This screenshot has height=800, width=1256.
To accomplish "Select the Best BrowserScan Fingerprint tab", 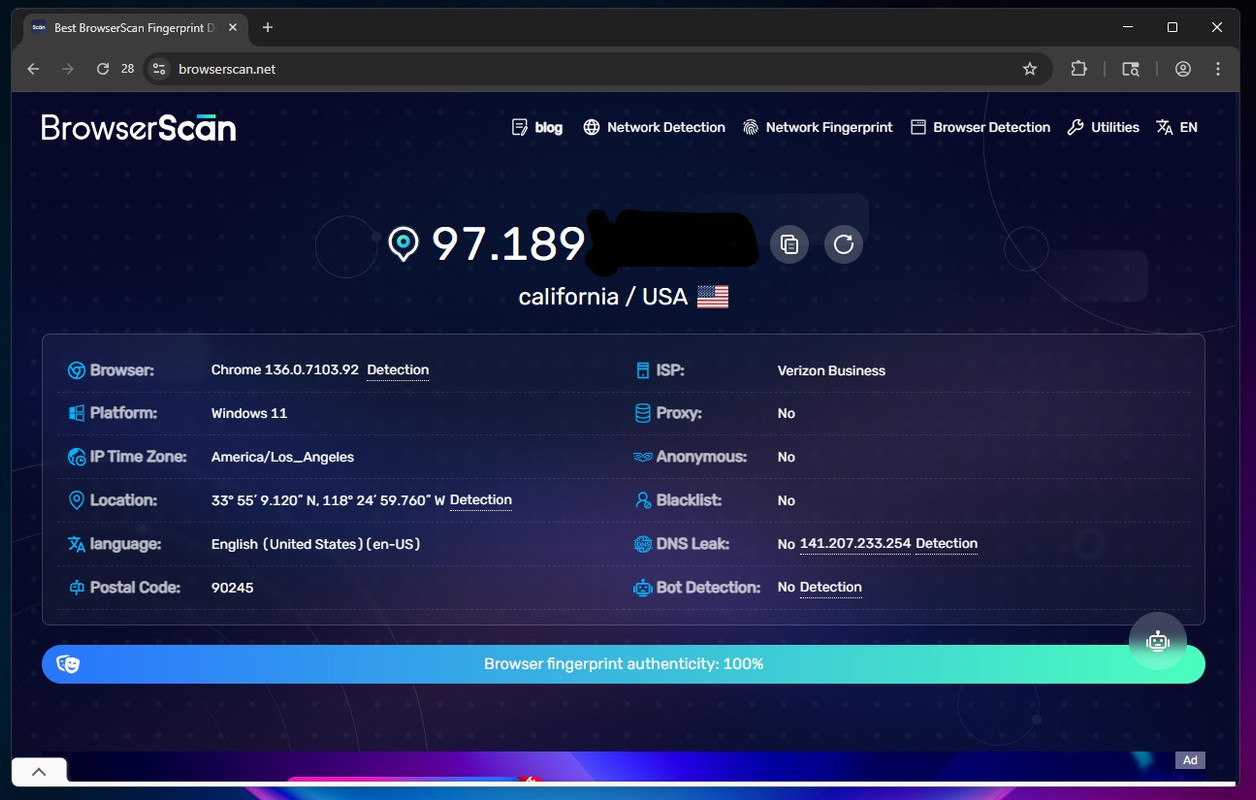I will pos(135,28).
